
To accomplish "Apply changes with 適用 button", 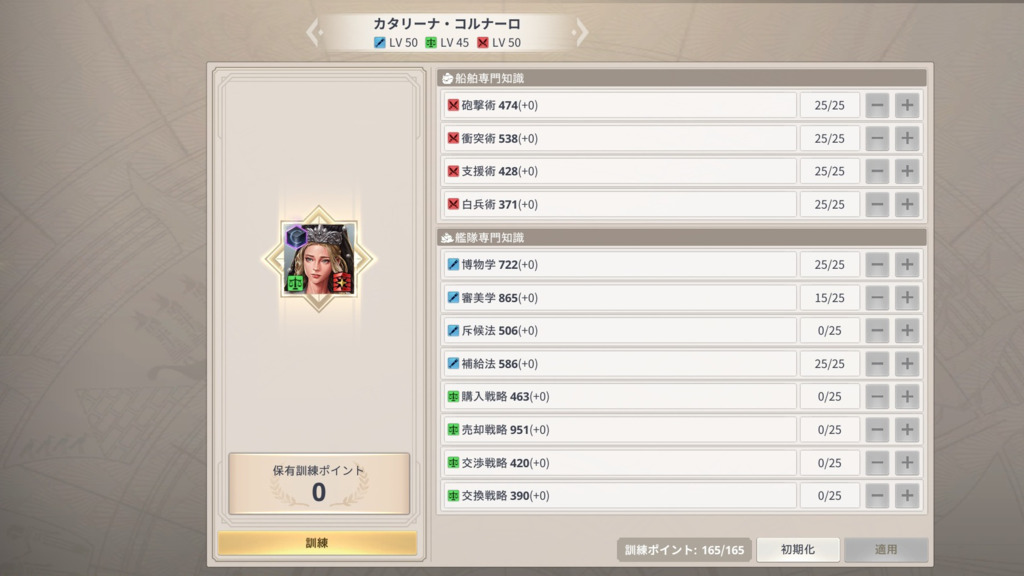I will [x=886, y=550].
